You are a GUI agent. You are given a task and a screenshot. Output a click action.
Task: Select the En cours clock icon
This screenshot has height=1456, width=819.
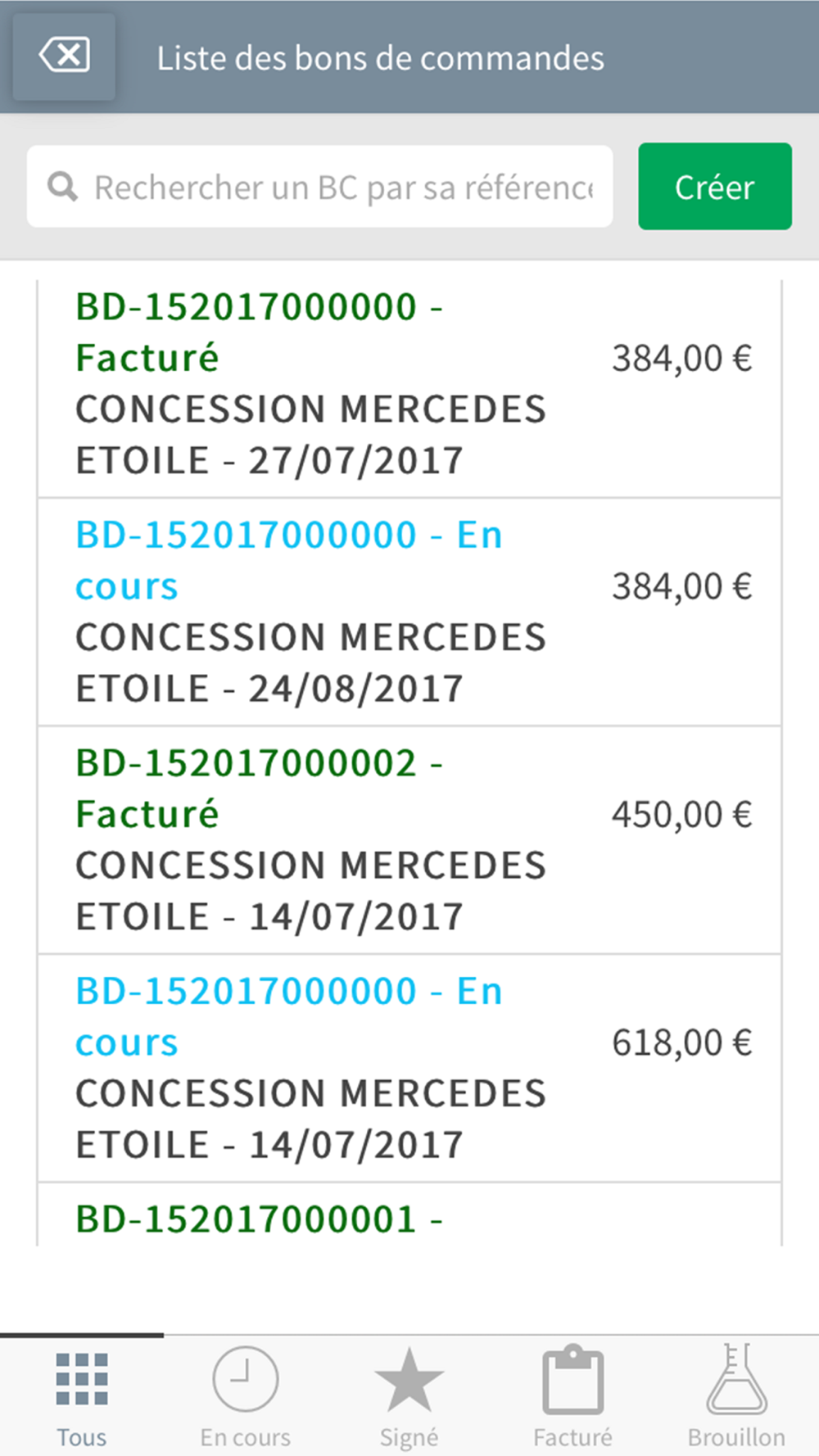tap(246, 1379)
